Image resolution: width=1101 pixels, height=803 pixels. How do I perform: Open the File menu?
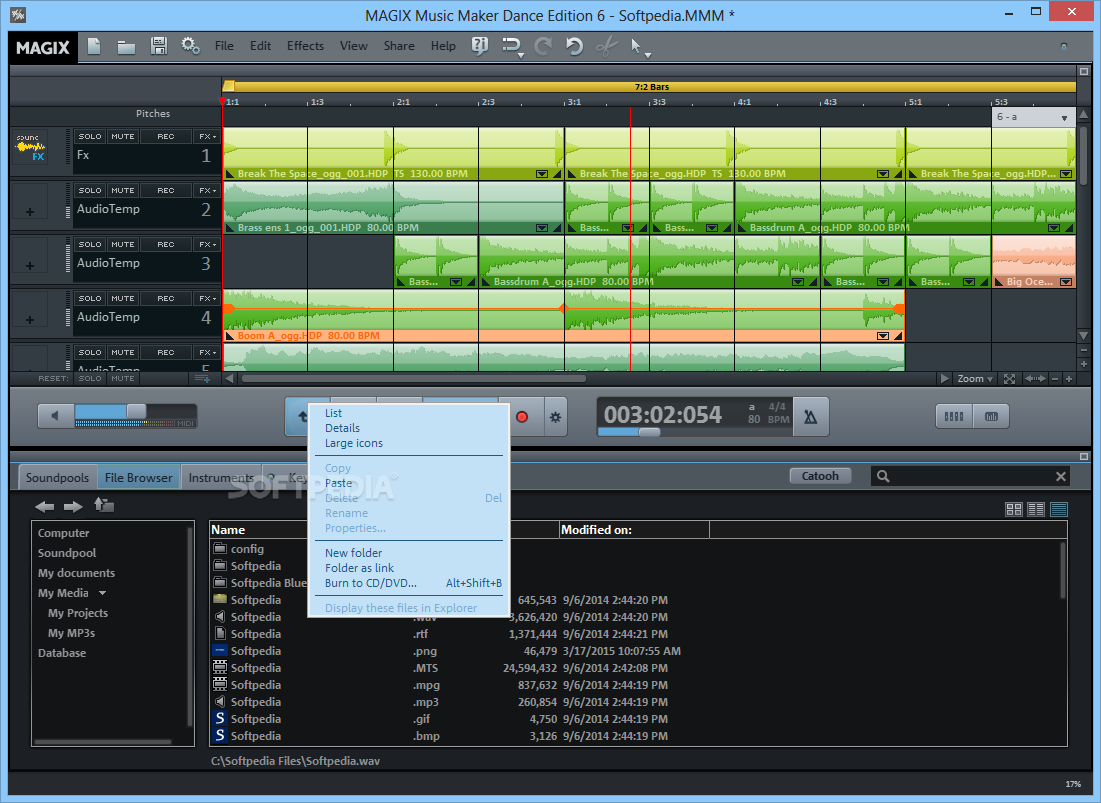(224, 46)
